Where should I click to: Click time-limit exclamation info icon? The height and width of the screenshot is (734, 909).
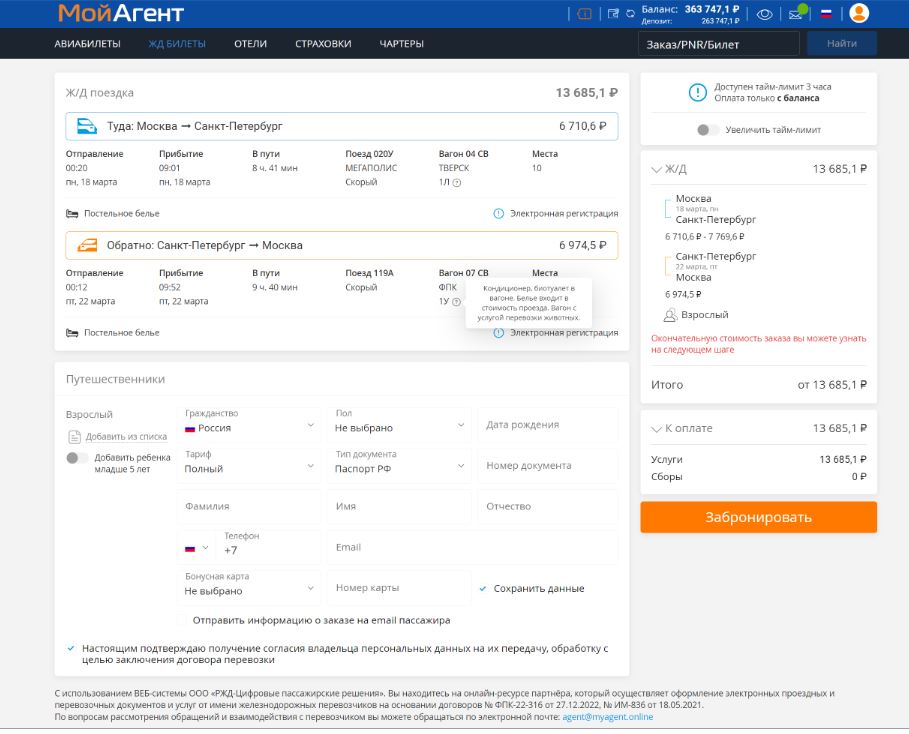pyautogui.click(x=698, y=92)
